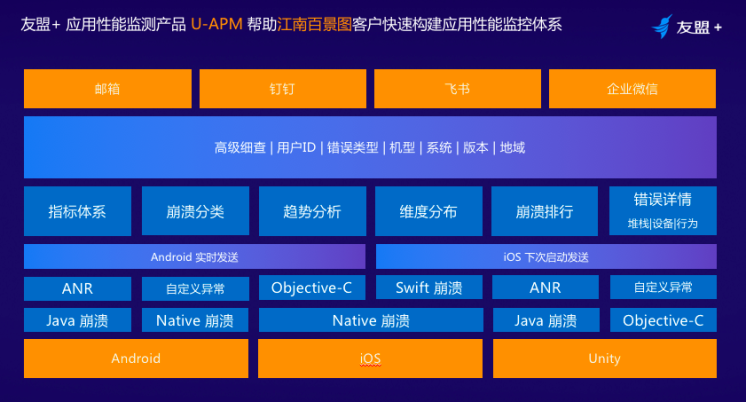
Task: Select Java 崩溃 box above Unity
Action: pos(546,320)
